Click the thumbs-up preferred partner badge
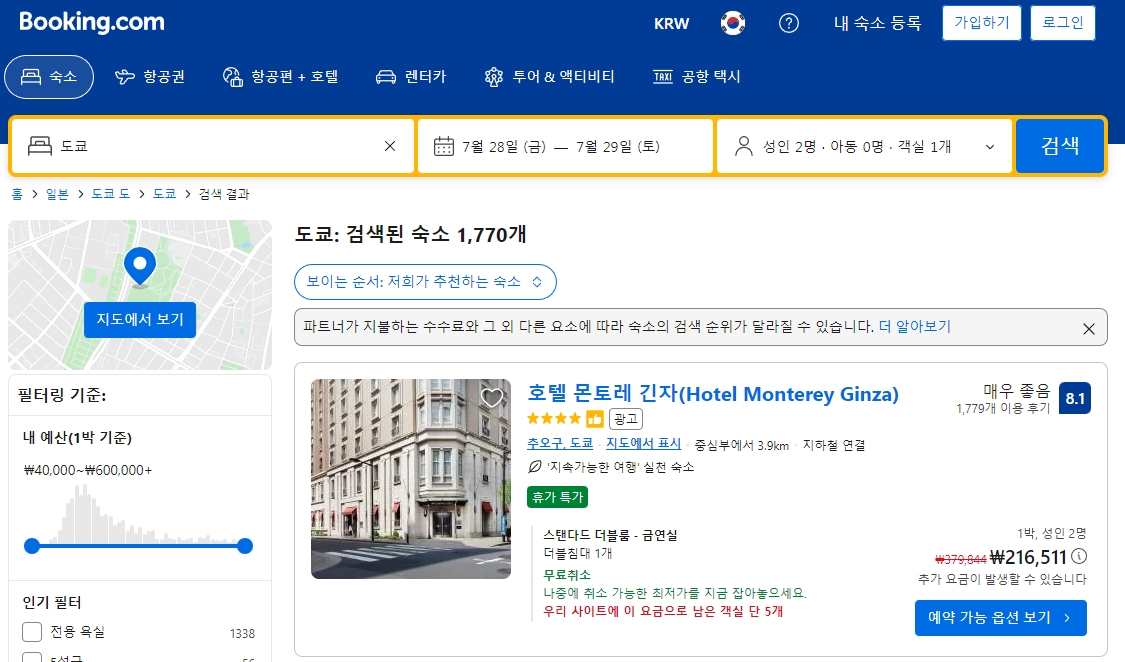This screenshot has height=662, width=1125. (x=594, y=418)
